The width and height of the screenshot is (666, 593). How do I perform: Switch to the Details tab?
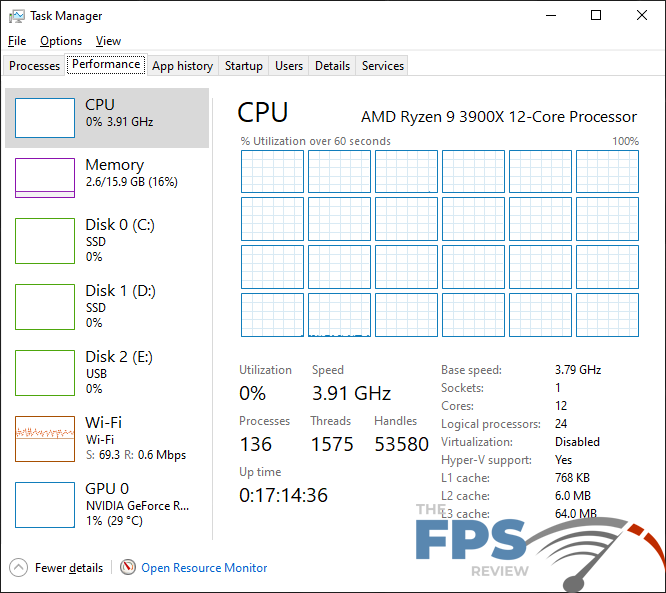coord(333,66)
